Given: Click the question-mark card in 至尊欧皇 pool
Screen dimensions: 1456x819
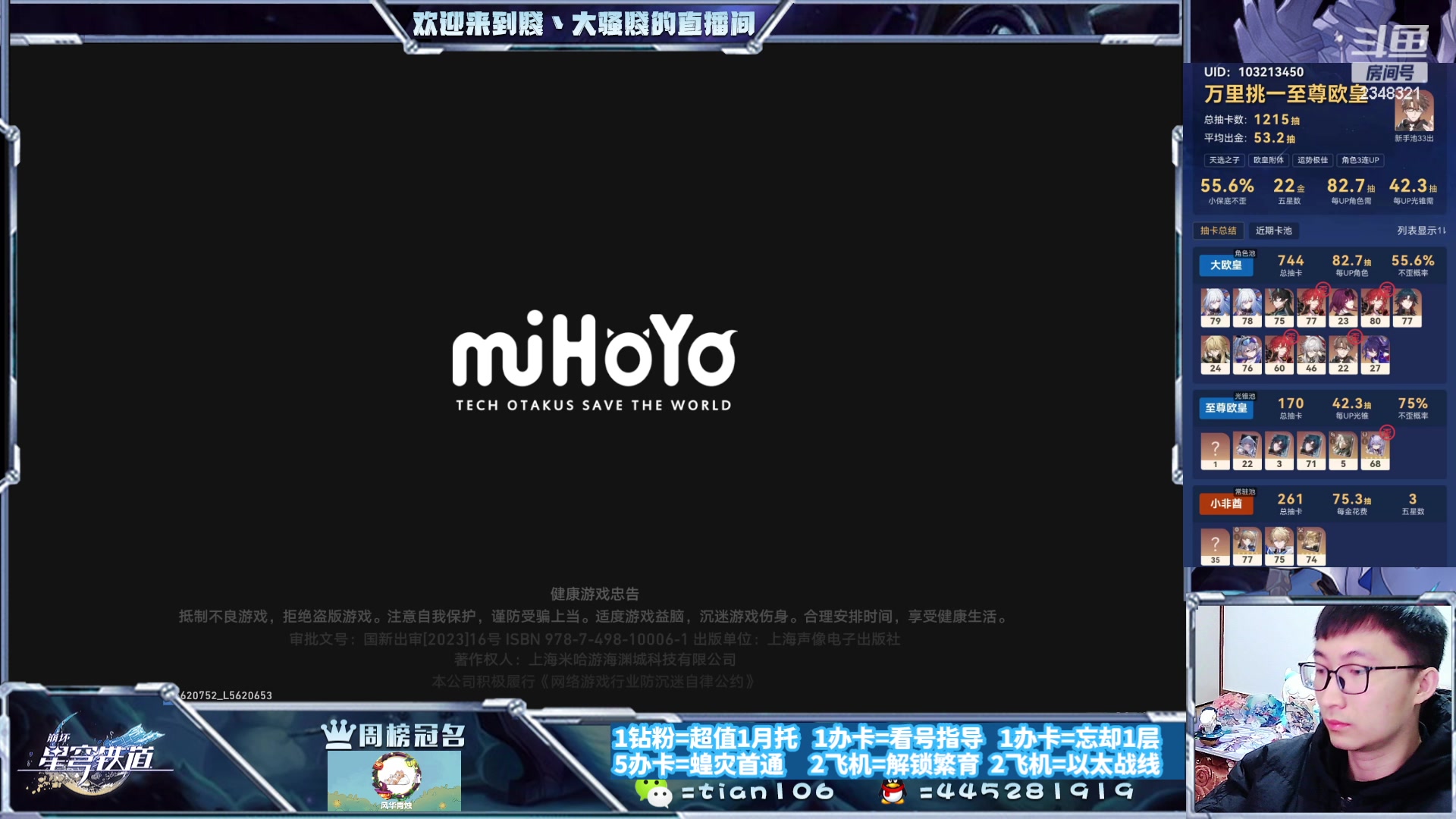Looking at the screenshot, I should 1216,448.
